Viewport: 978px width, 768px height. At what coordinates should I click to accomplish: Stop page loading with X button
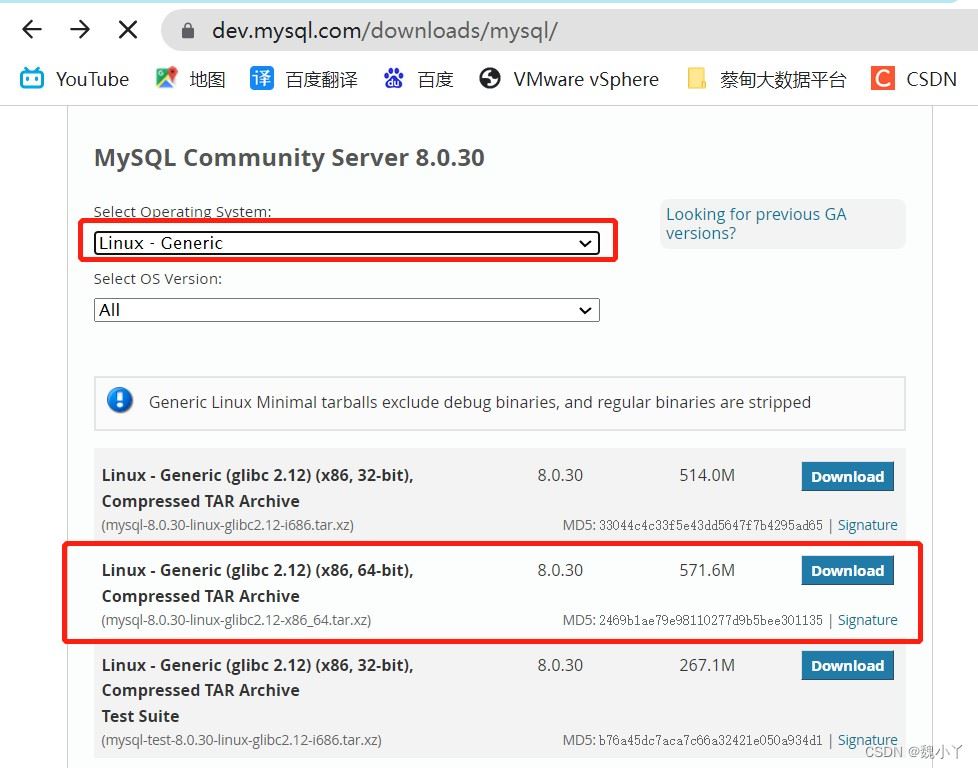[x=128, y=30]
